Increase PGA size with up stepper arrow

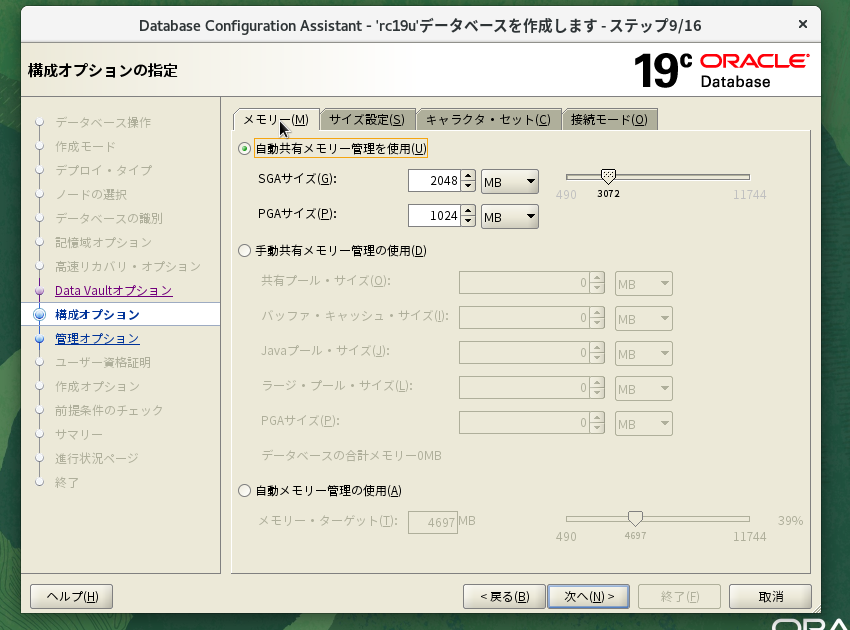[468, 211]
